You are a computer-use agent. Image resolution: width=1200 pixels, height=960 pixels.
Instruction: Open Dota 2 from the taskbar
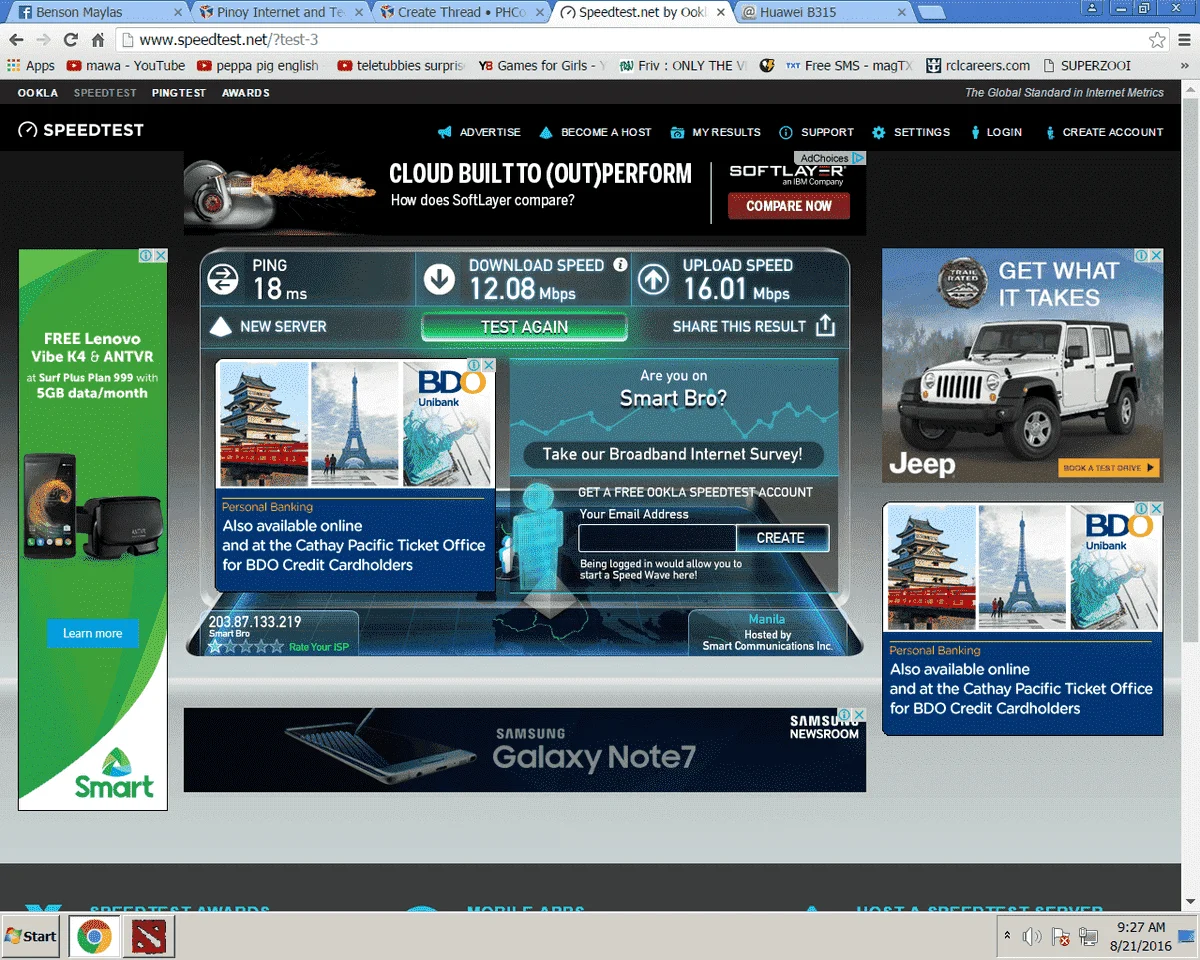click(149, 936)
